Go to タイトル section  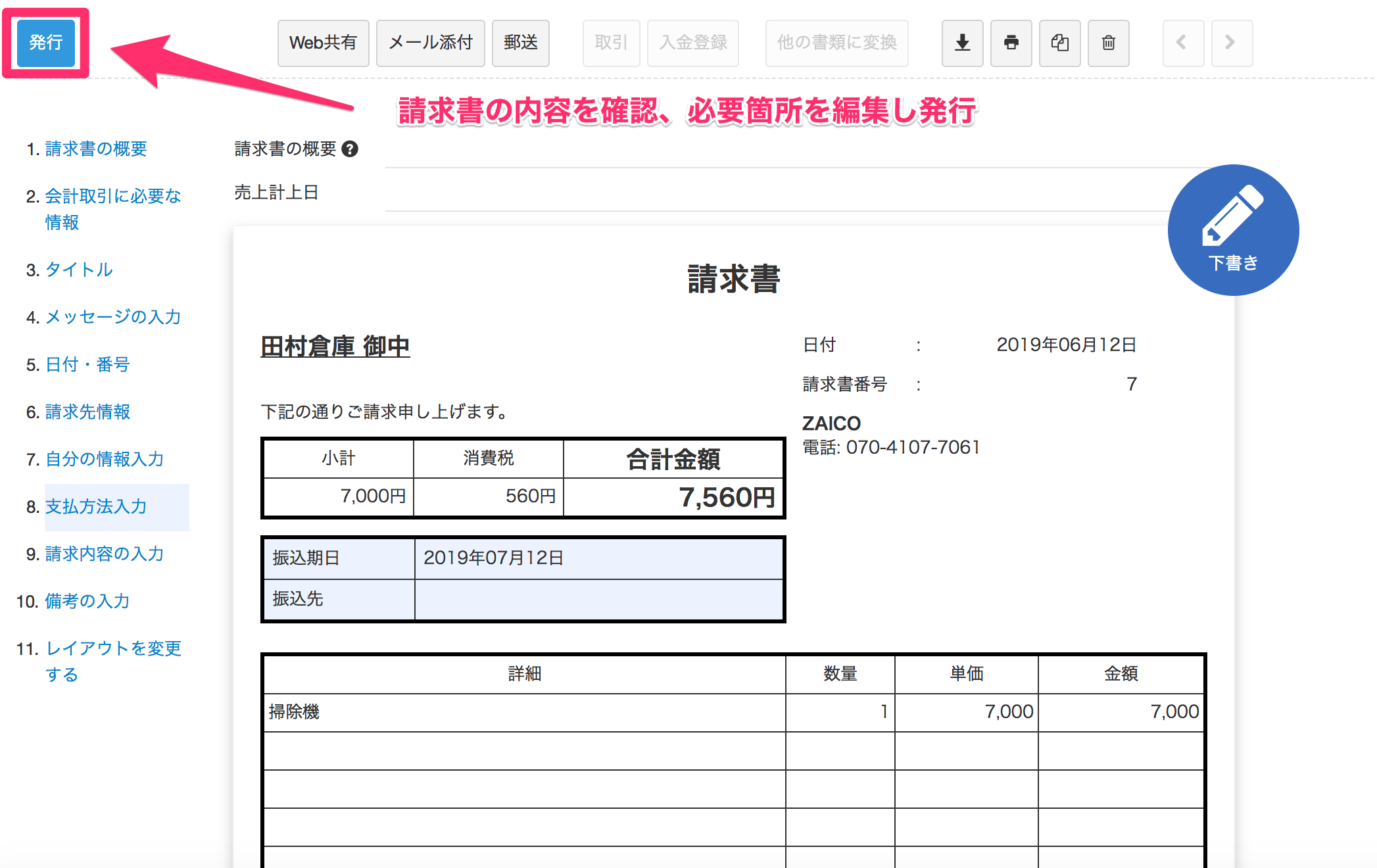click(x=79, y=270)
